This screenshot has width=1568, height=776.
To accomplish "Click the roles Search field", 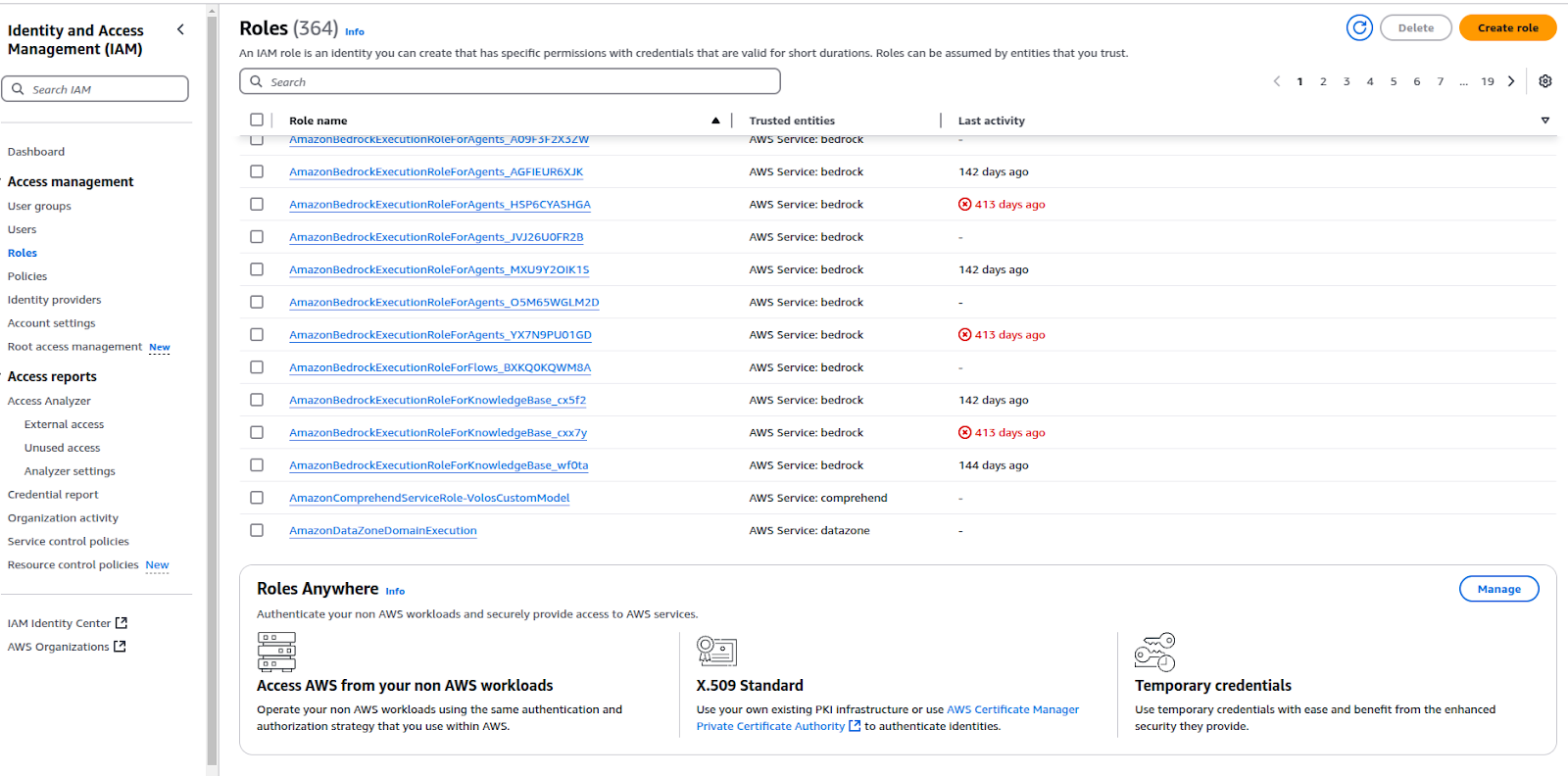I will [x=510, y=81].
